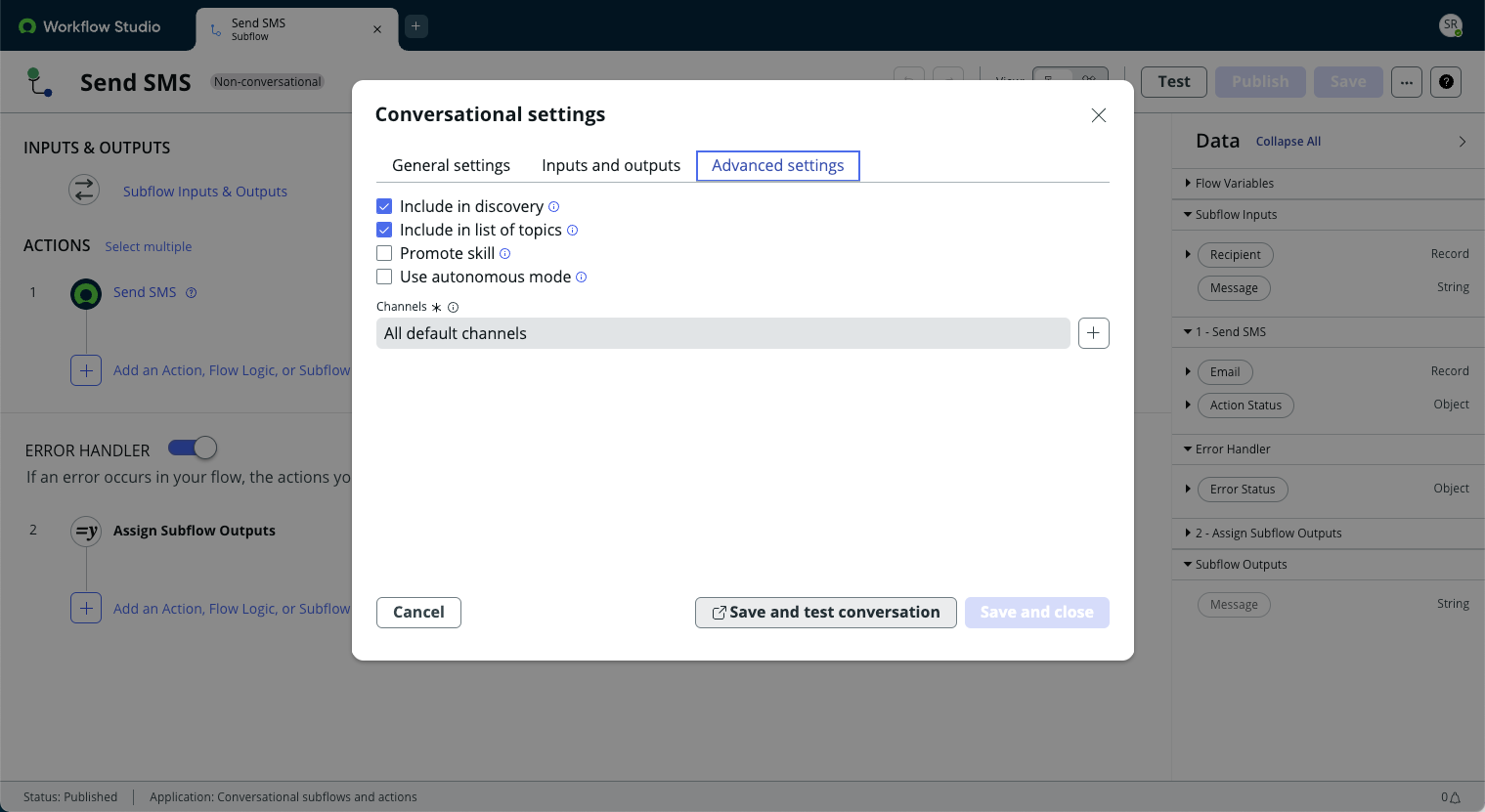
Task: Open the more options ellipsis menu
Action: tap(1406, 82)
